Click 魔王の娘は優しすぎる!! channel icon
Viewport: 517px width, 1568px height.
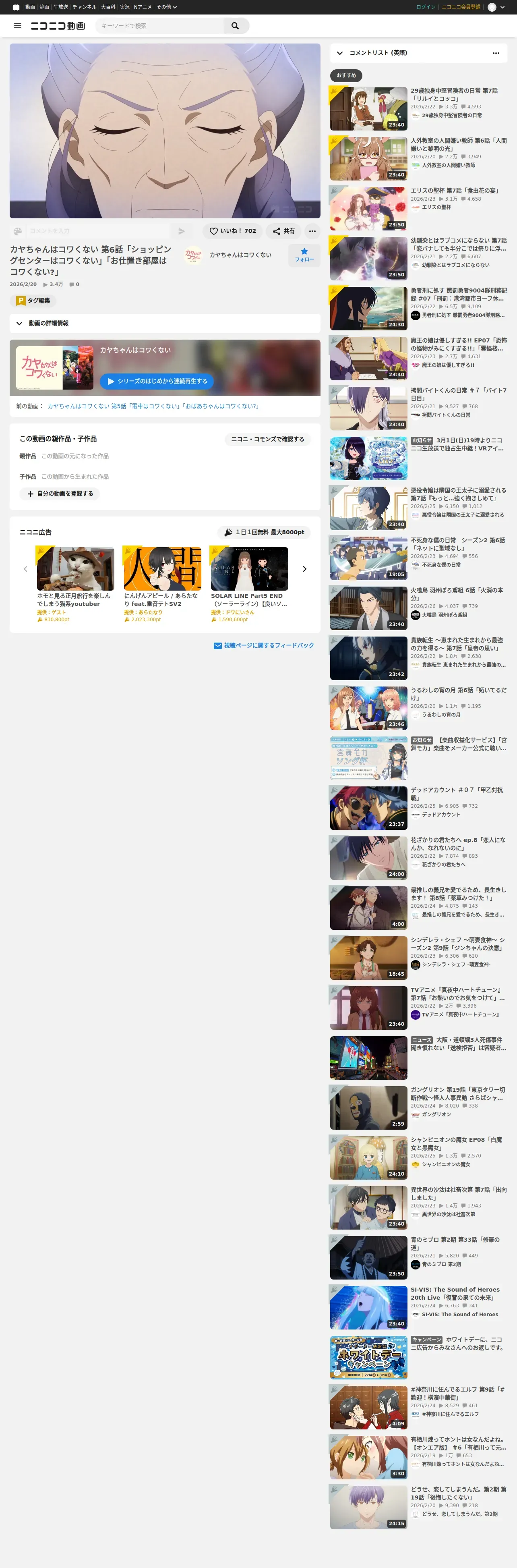[x=416, y=365]
